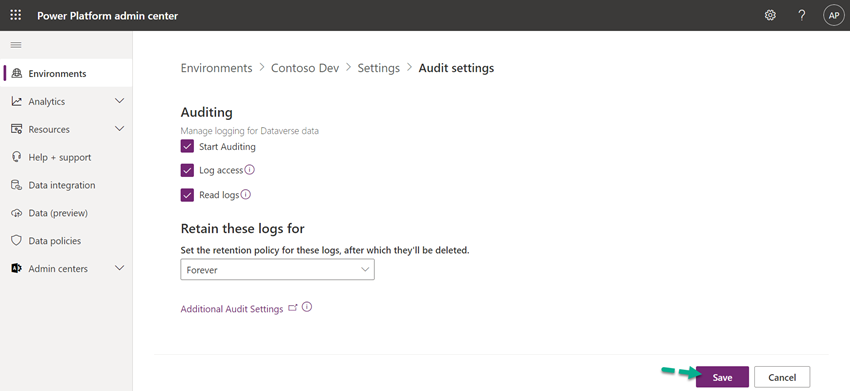This screenshot has height=391, width=850.
Task: Click the 'Set the retention policy' description text
Action: point(325,251)
